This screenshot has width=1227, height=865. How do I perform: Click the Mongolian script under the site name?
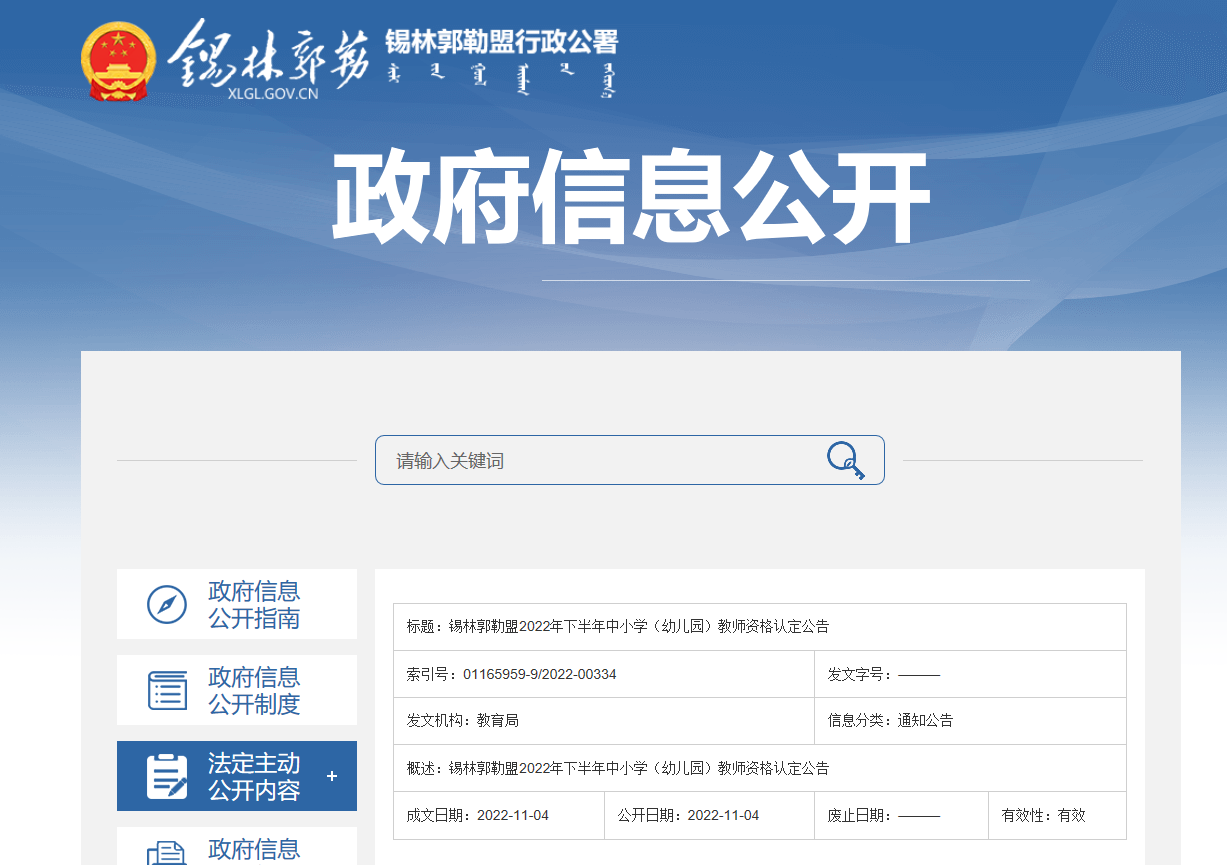click(501, 78)
